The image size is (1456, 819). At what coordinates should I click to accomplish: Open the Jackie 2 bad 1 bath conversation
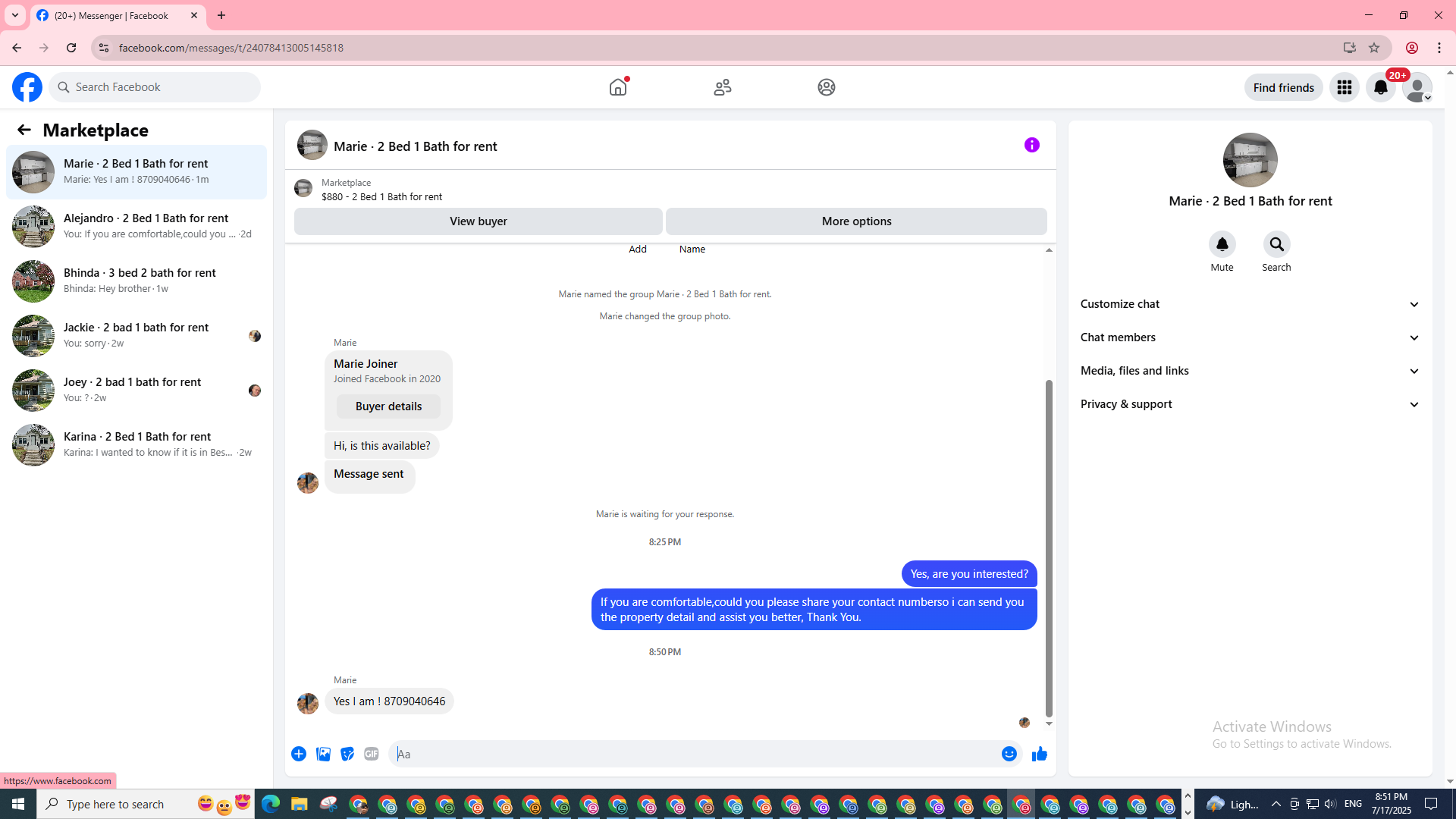(x=136, y=336)
